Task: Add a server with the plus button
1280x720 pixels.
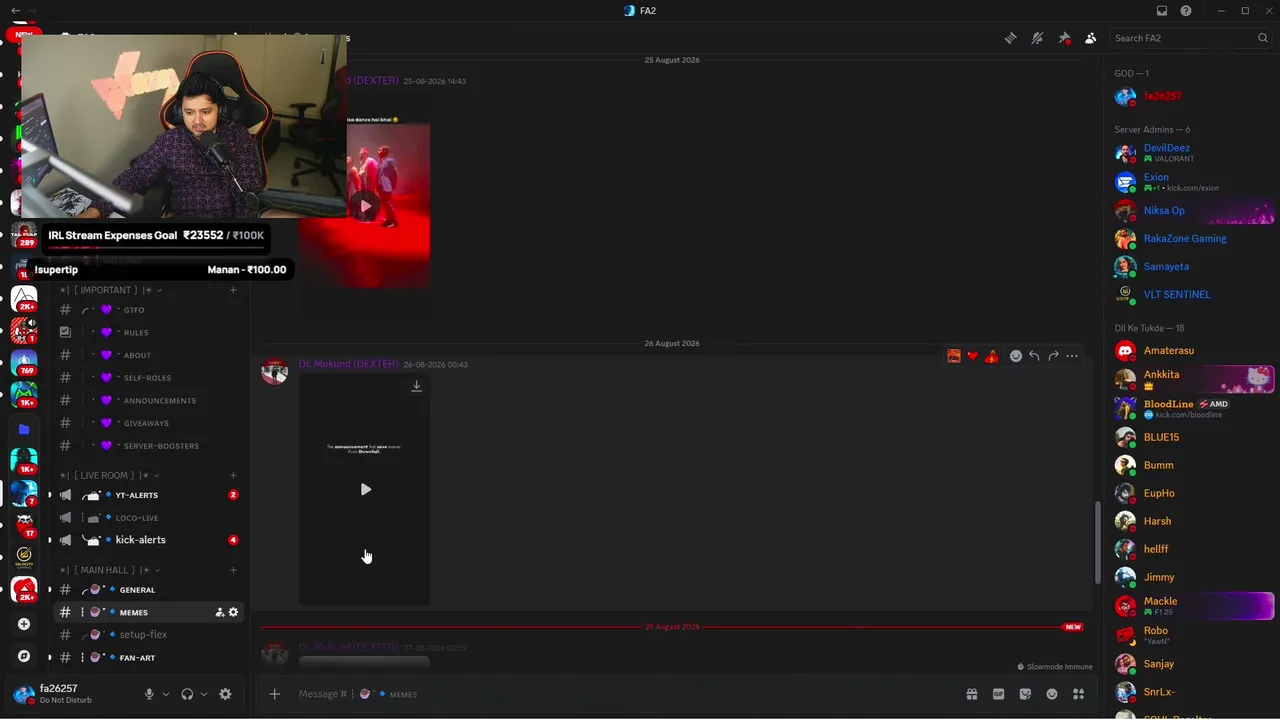Action: click(x=24, y=624)
